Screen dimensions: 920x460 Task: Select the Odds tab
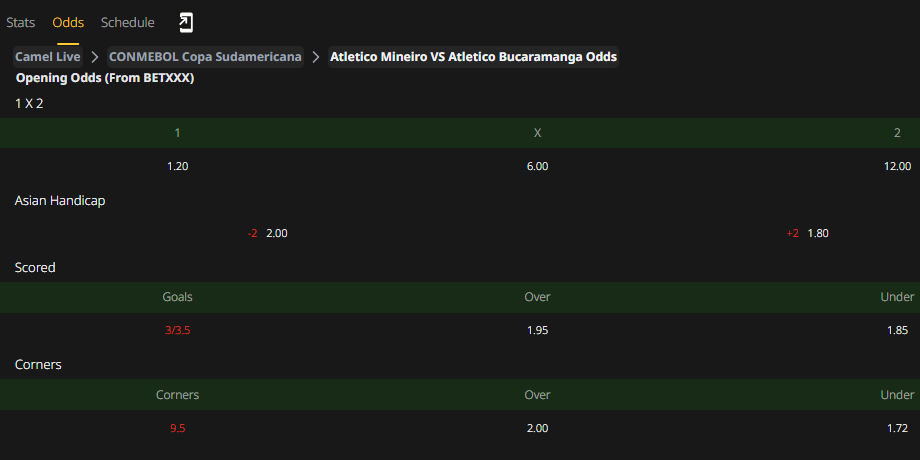coord(68,23)
